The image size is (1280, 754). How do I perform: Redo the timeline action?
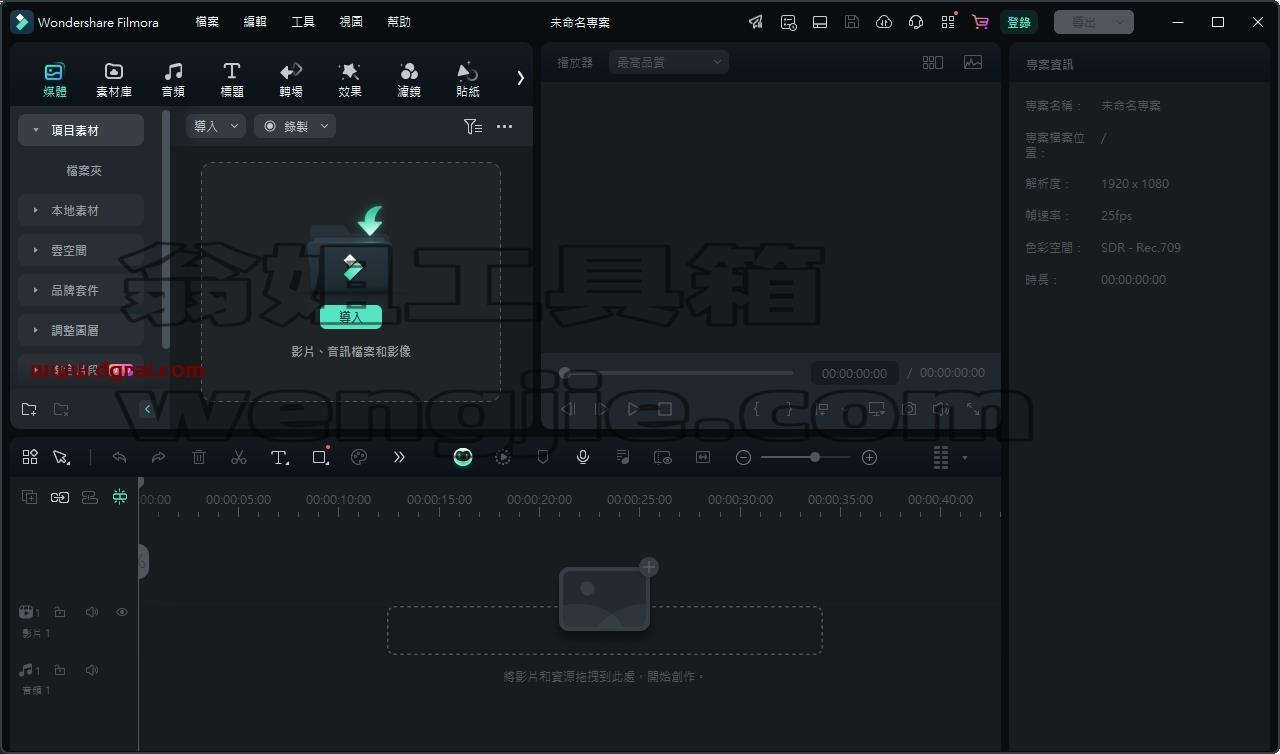click(x=158, y=457)
